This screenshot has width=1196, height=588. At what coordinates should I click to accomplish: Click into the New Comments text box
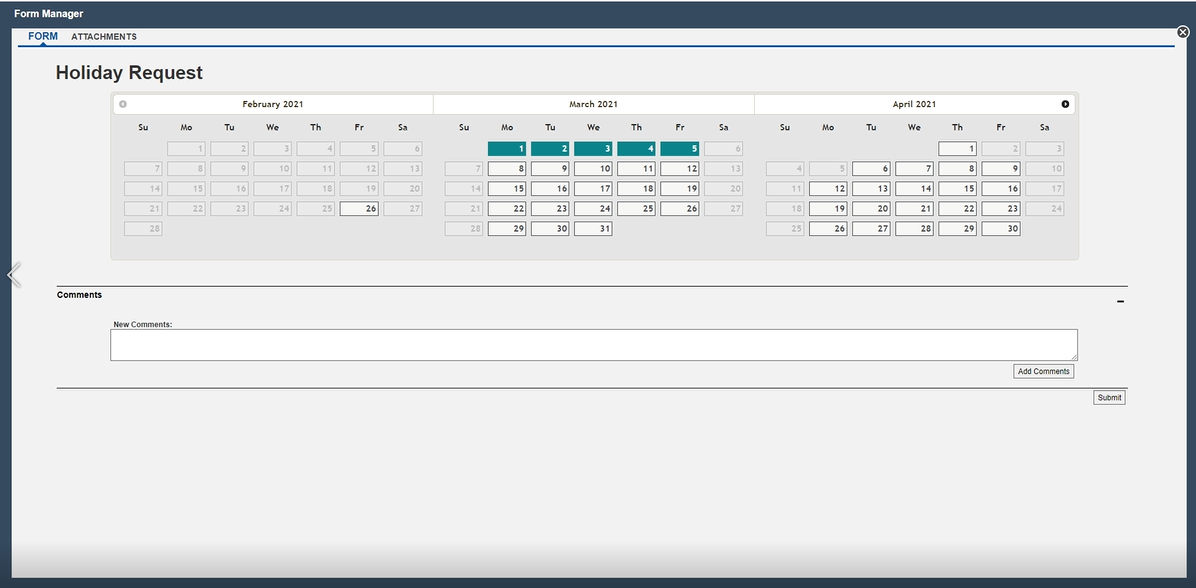593,345
